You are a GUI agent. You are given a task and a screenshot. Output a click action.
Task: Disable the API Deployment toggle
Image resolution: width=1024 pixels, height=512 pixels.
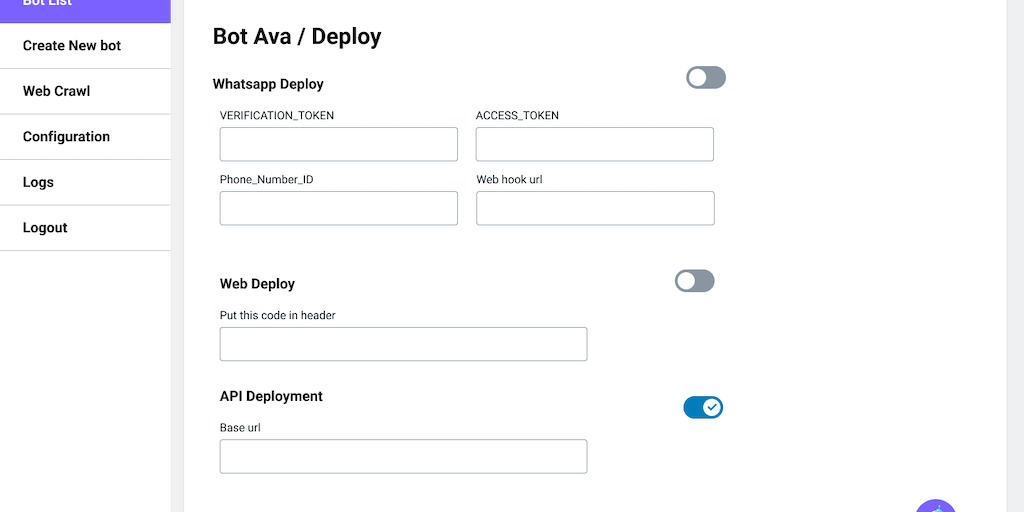coord(703,407)
